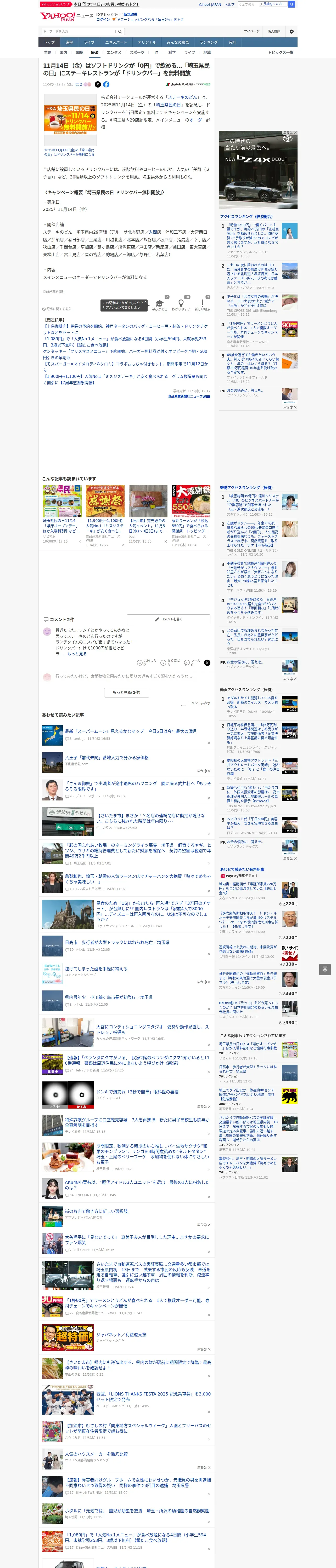Click the ログイン link
Image resolution: width=336 pixels, height=1568 pixels.
click(103, 20)
